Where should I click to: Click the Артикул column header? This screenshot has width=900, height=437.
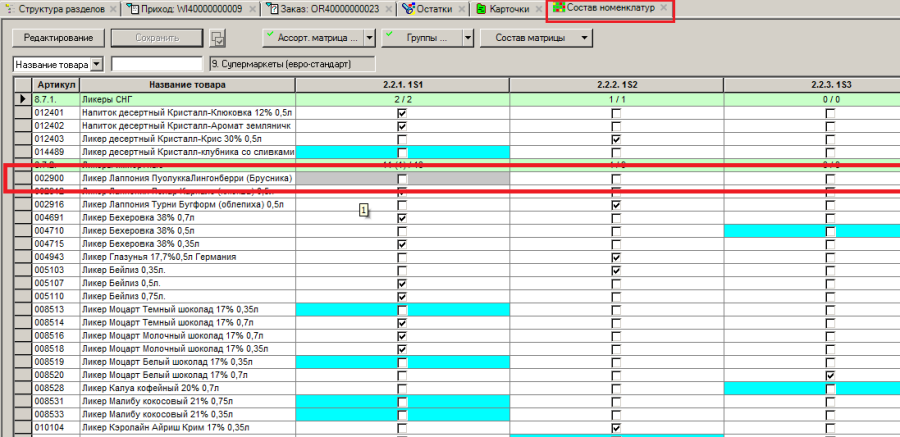pyautogui.click(x=56, y=85)
